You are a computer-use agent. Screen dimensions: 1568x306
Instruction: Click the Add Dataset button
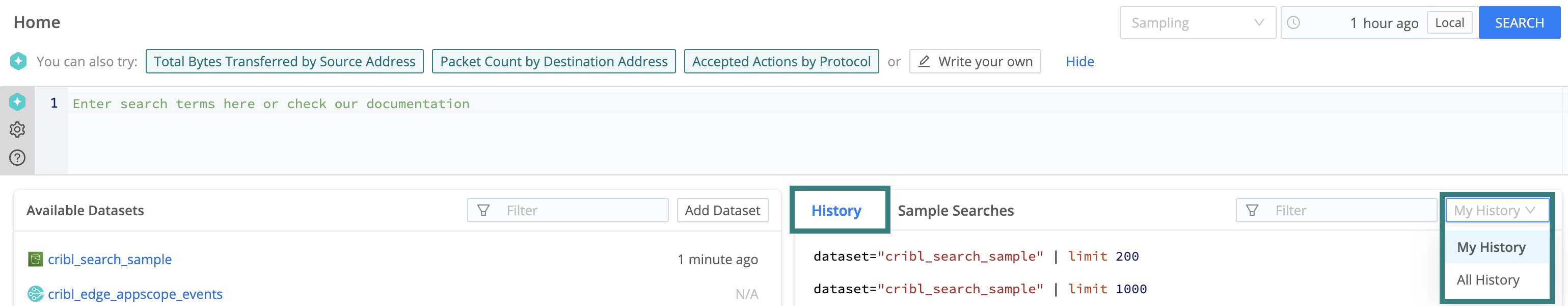(x=722, y=210)
